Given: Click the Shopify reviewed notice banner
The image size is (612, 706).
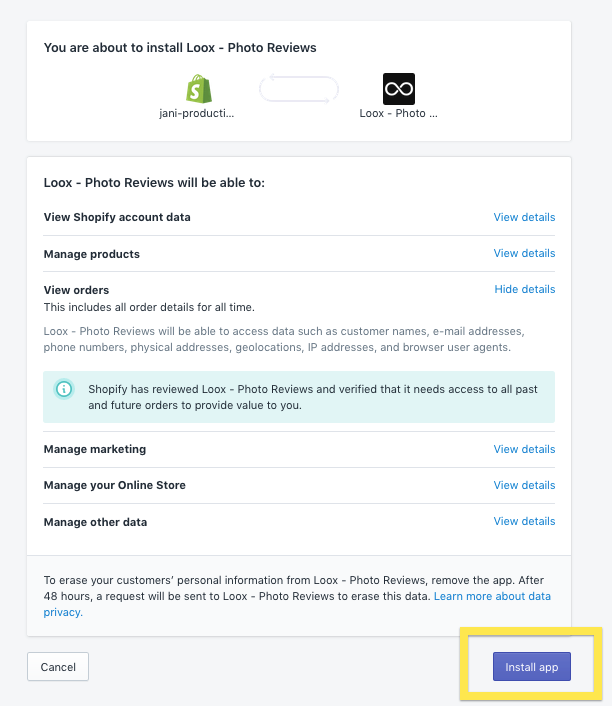Looking at the screenshot, I should coord(299,397).
